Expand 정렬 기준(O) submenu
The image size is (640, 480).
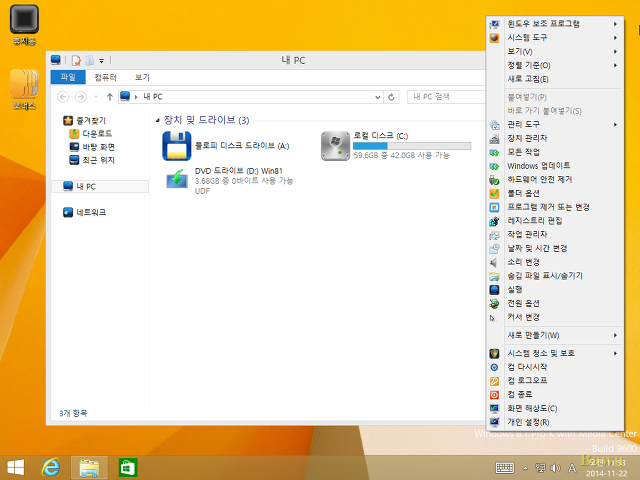tap(555, 65)
